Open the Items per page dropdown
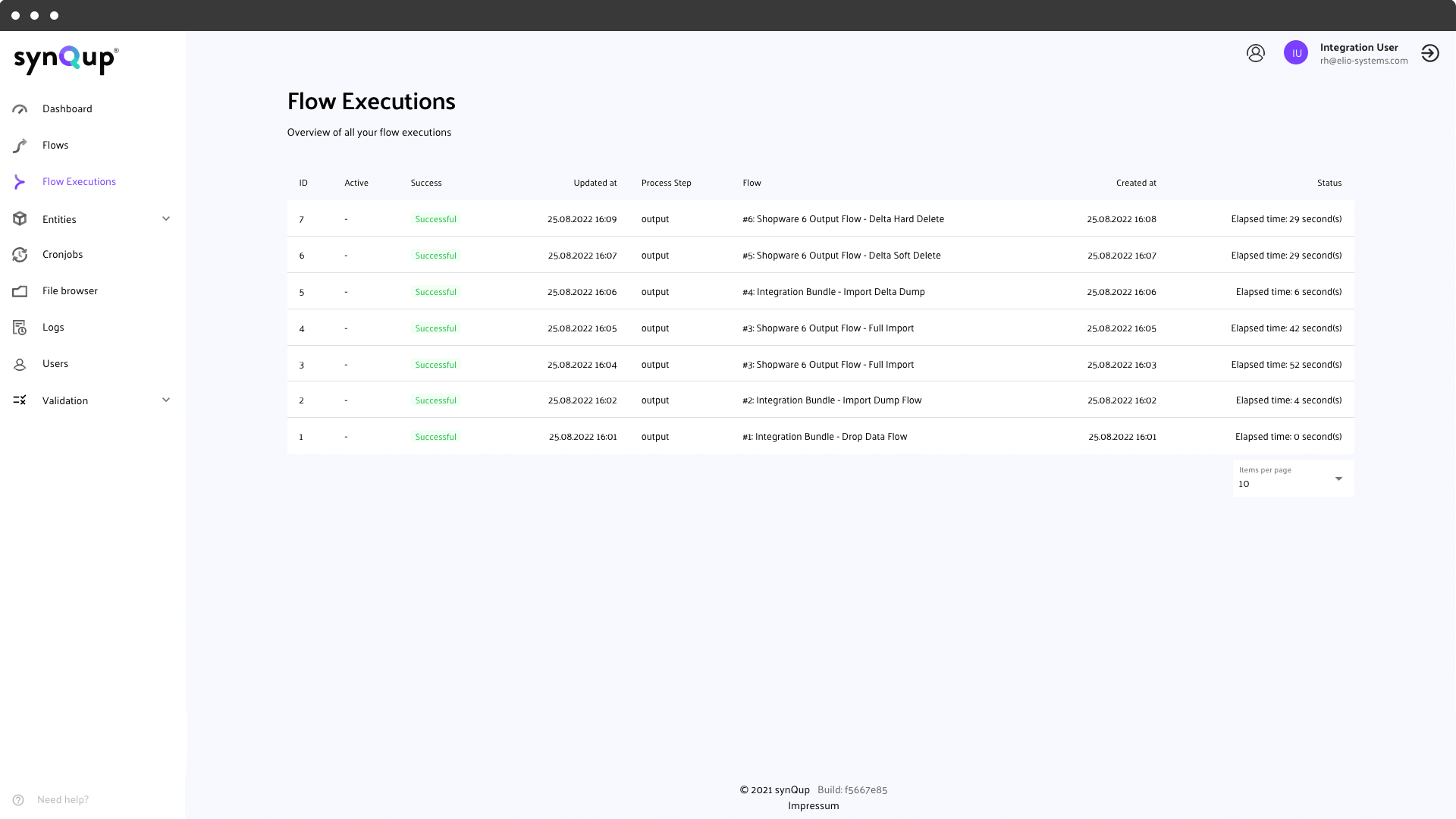The width and height of the screenshot is (1456, 819). [x=1293, y=479]
